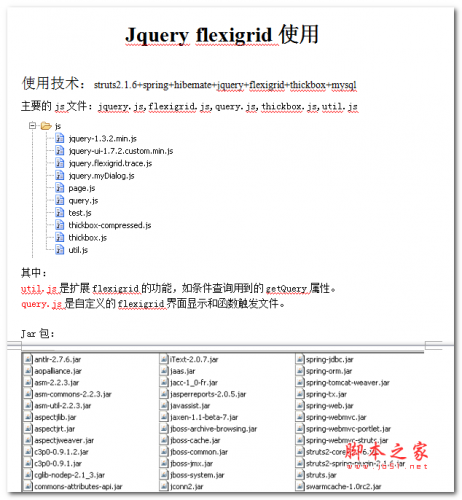
Task: Select javassist.jar file name
Action: (190, 406)
